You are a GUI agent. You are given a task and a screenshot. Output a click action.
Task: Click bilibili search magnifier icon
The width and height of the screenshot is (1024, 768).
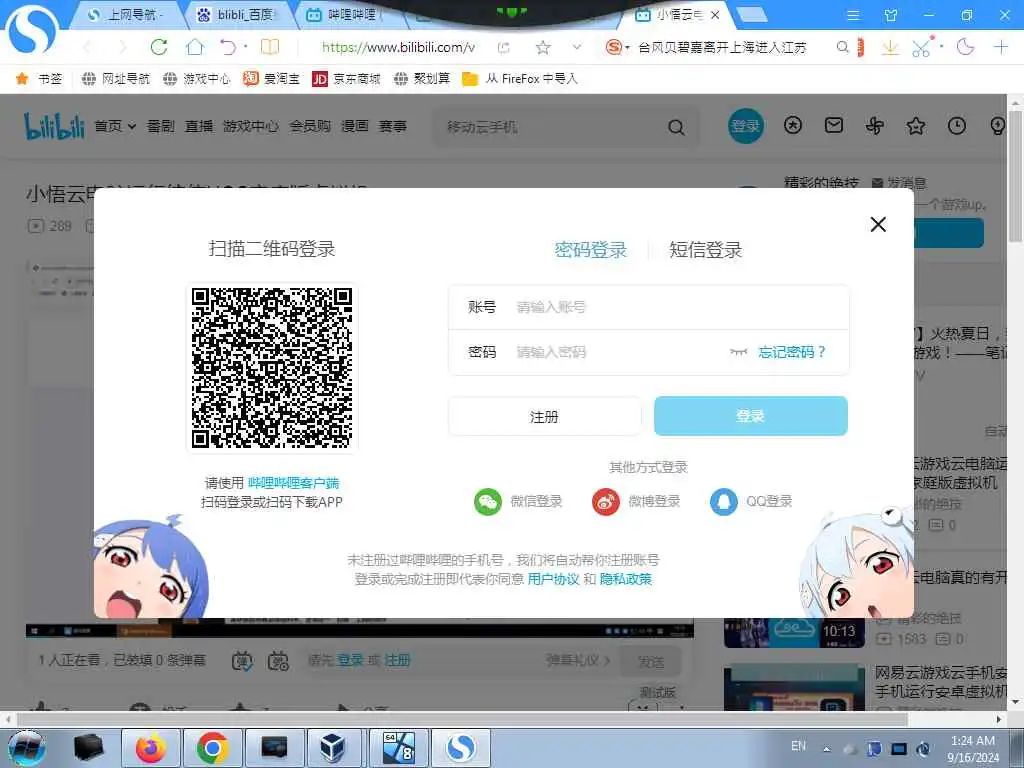pos(677,127)
